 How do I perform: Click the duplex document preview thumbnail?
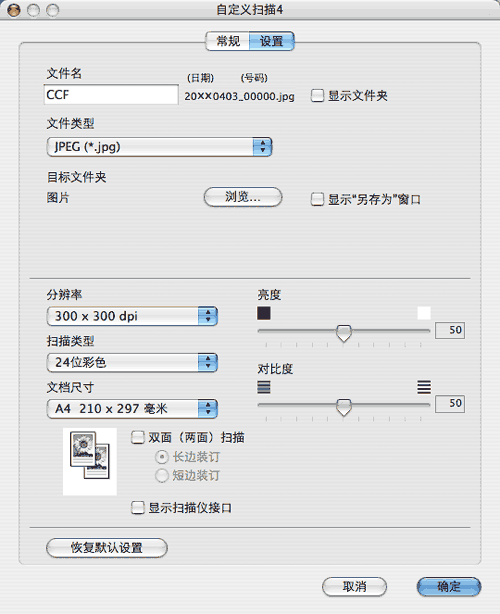(x=90, y=461)
